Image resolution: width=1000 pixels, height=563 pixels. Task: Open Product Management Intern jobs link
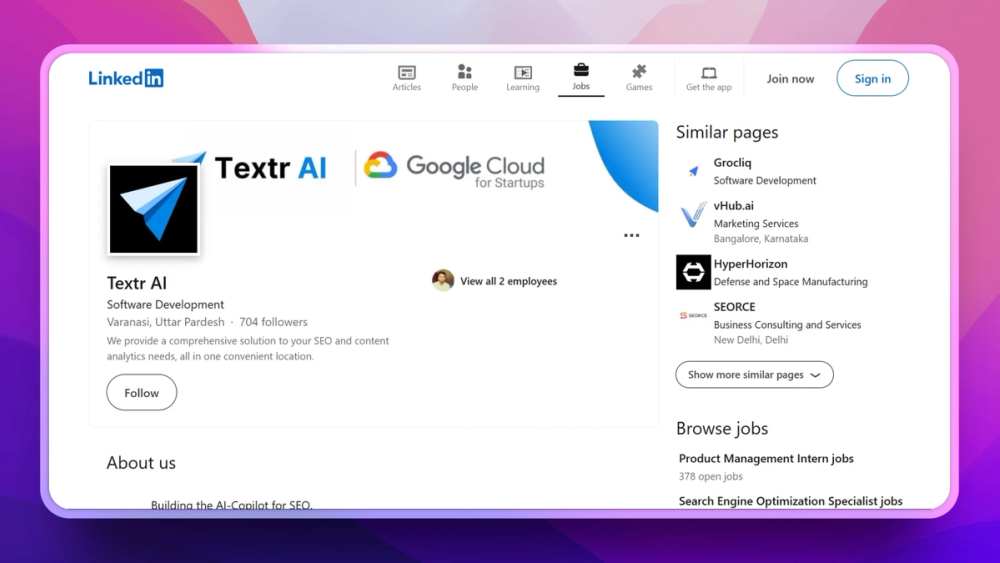click(x=766, y=458)
